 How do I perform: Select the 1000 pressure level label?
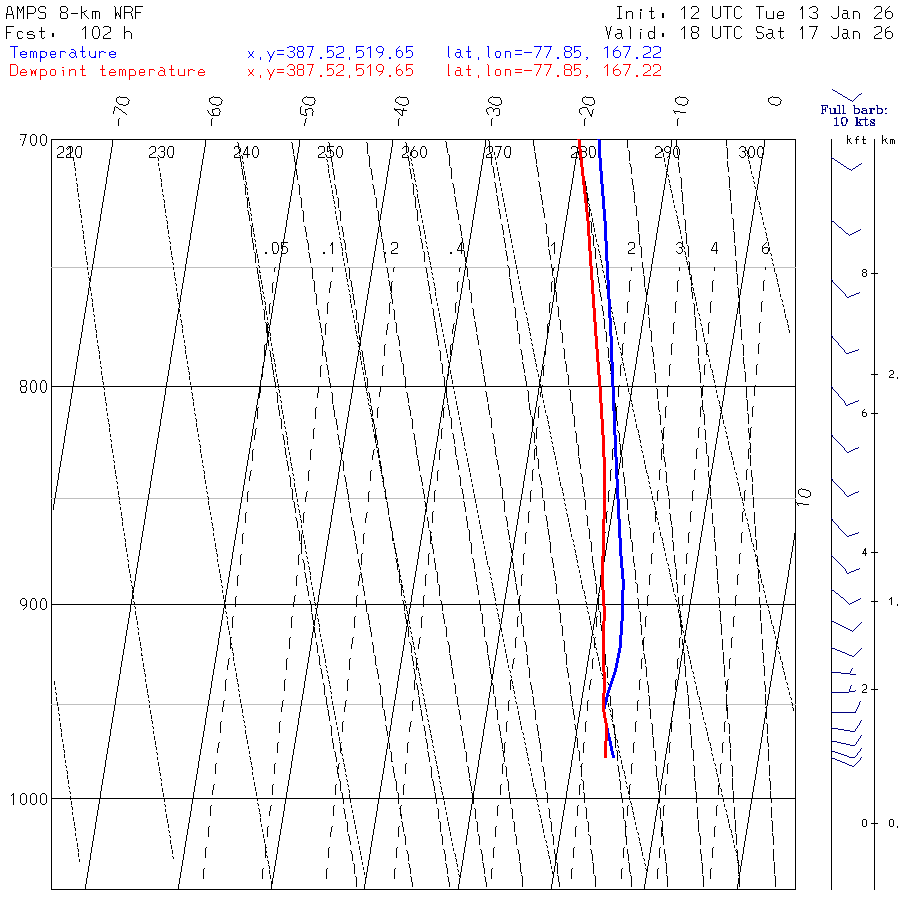click(x=29, y=799)
